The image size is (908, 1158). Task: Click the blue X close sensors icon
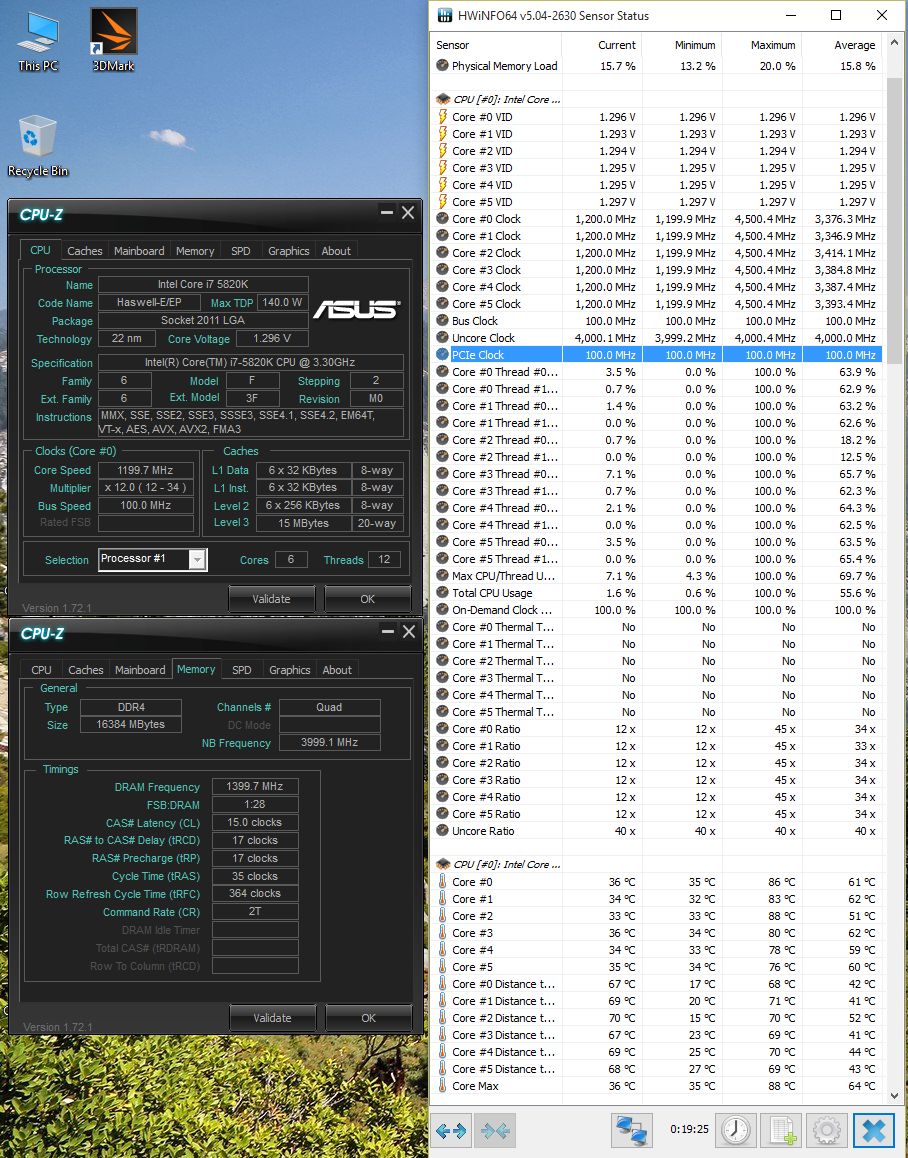point(874,1130)
